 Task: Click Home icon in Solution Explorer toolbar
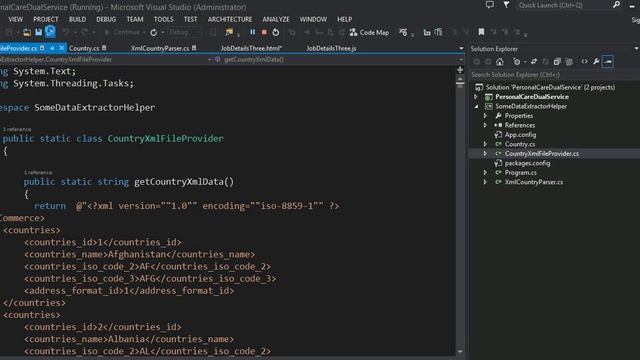pos(500,62)
